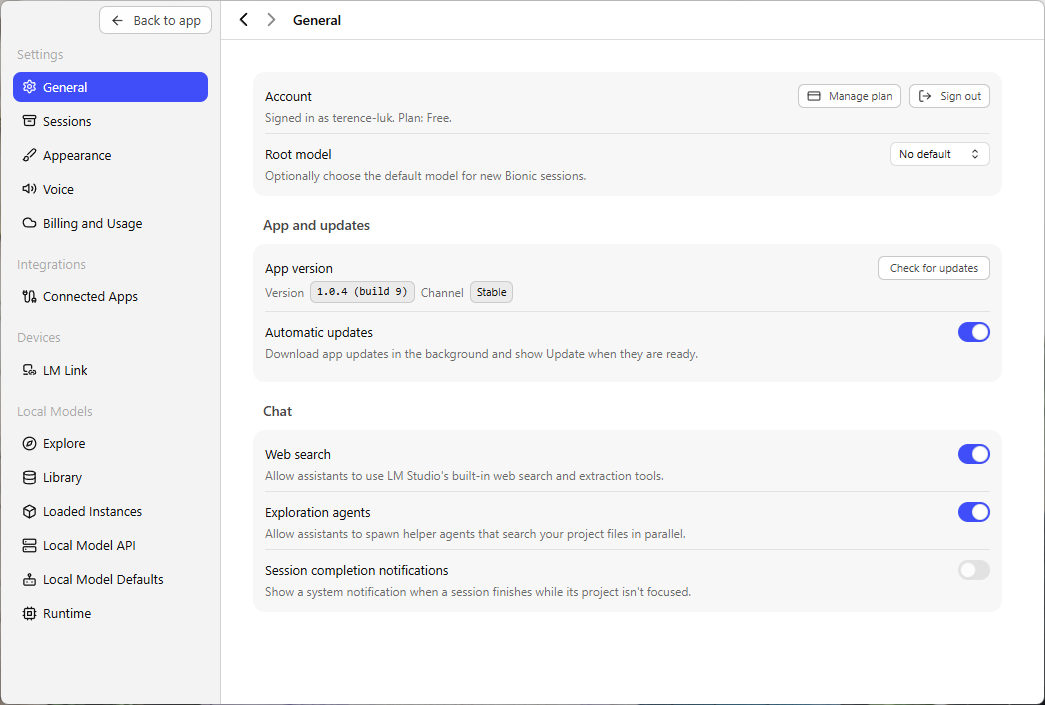Click the 'General' page title in header
This screenshot has height=705, width=1045.
tap(317, 21)
